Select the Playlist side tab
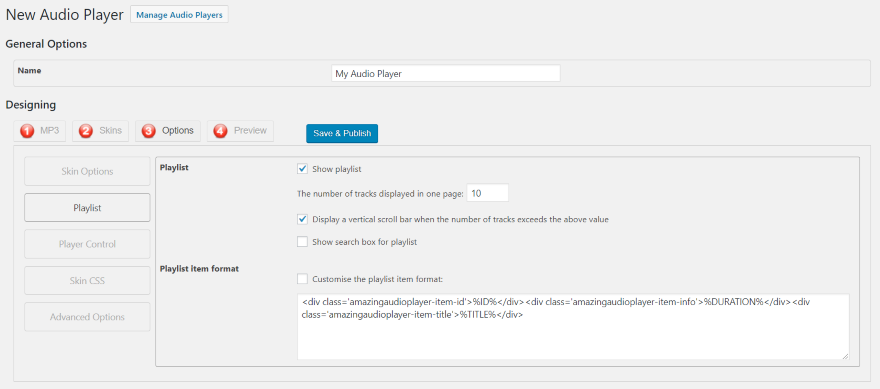Screen dimensions: 880x389 pos(87,208)
